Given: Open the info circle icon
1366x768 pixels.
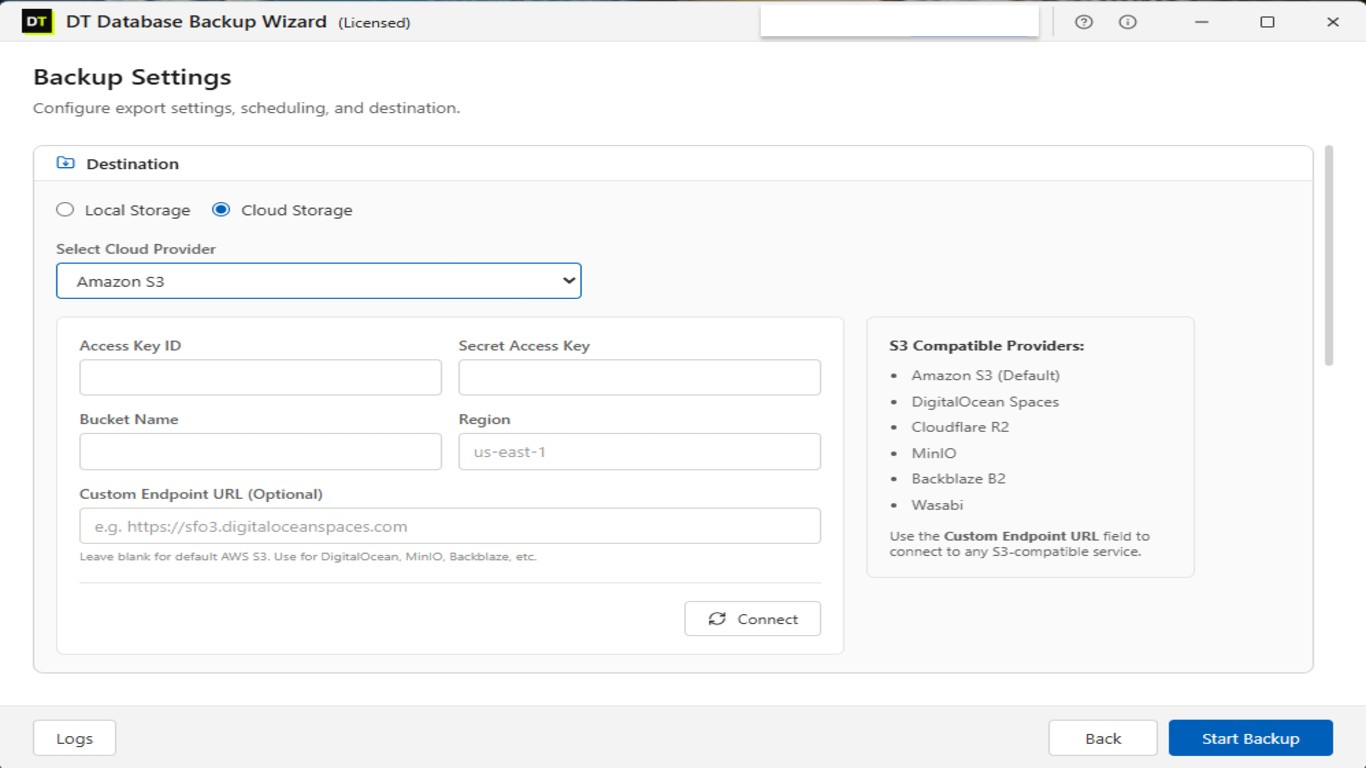Looking at the screenshot, I should click(x=1128, y=22).
